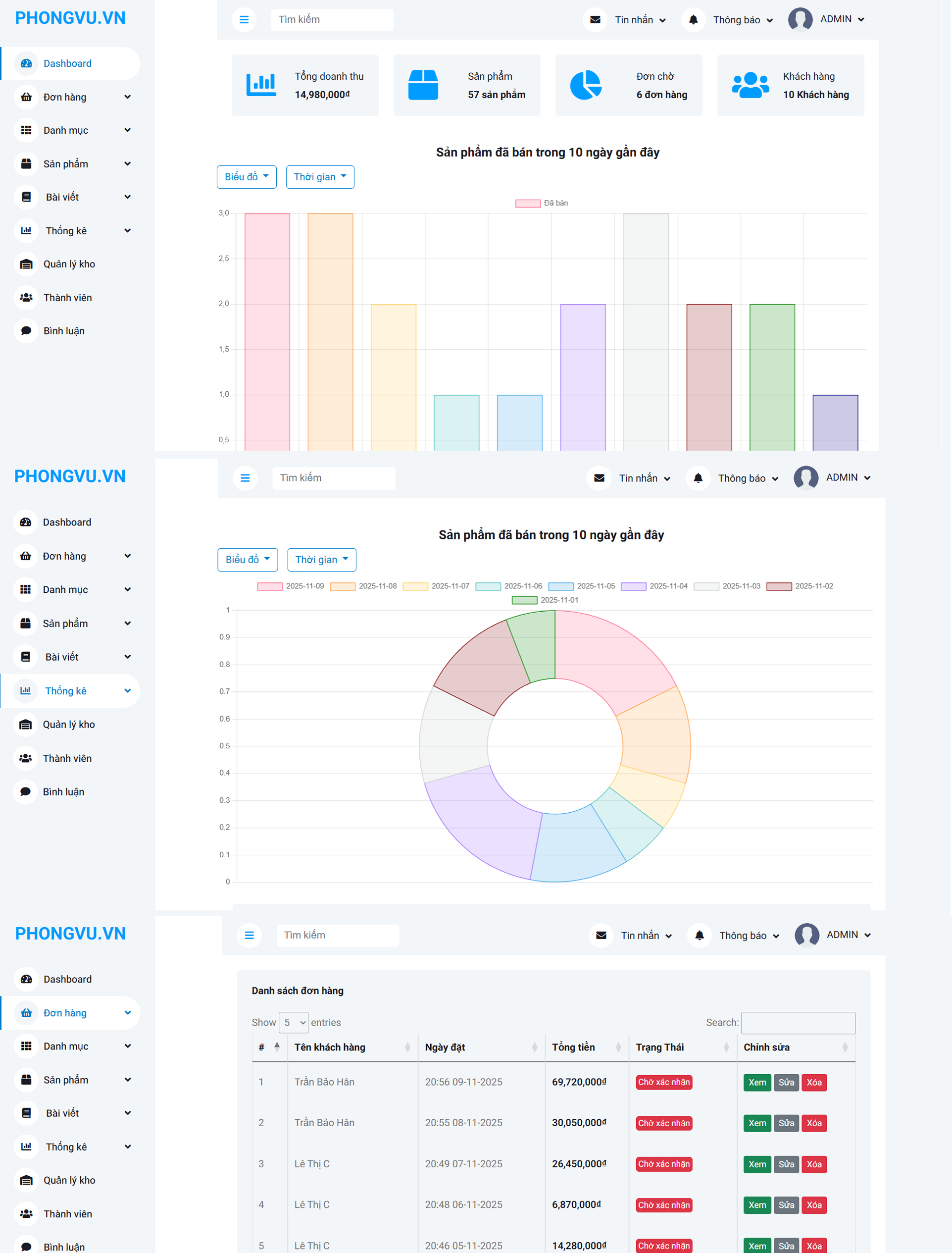
Task: Click the hamburger menu icon in top header
Action: (244, 20)
